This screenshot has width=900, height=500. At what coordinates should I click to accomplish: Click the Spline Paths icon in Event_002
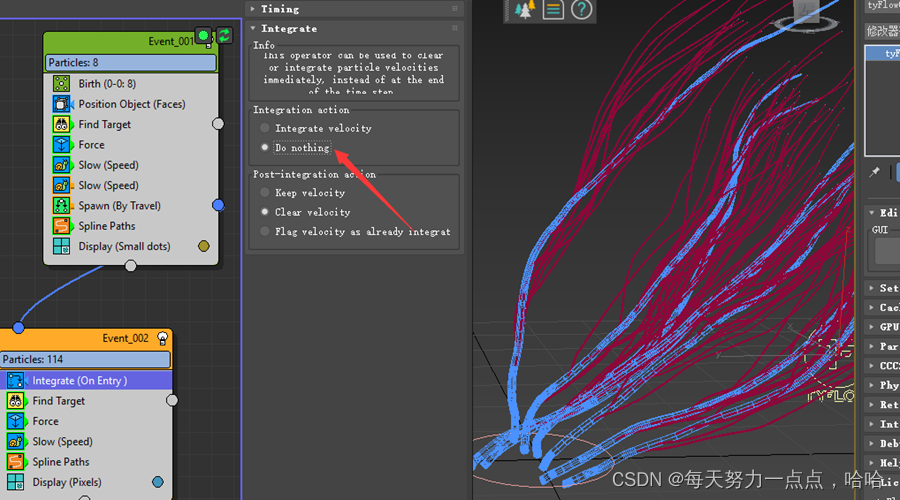tap(15, 462)
